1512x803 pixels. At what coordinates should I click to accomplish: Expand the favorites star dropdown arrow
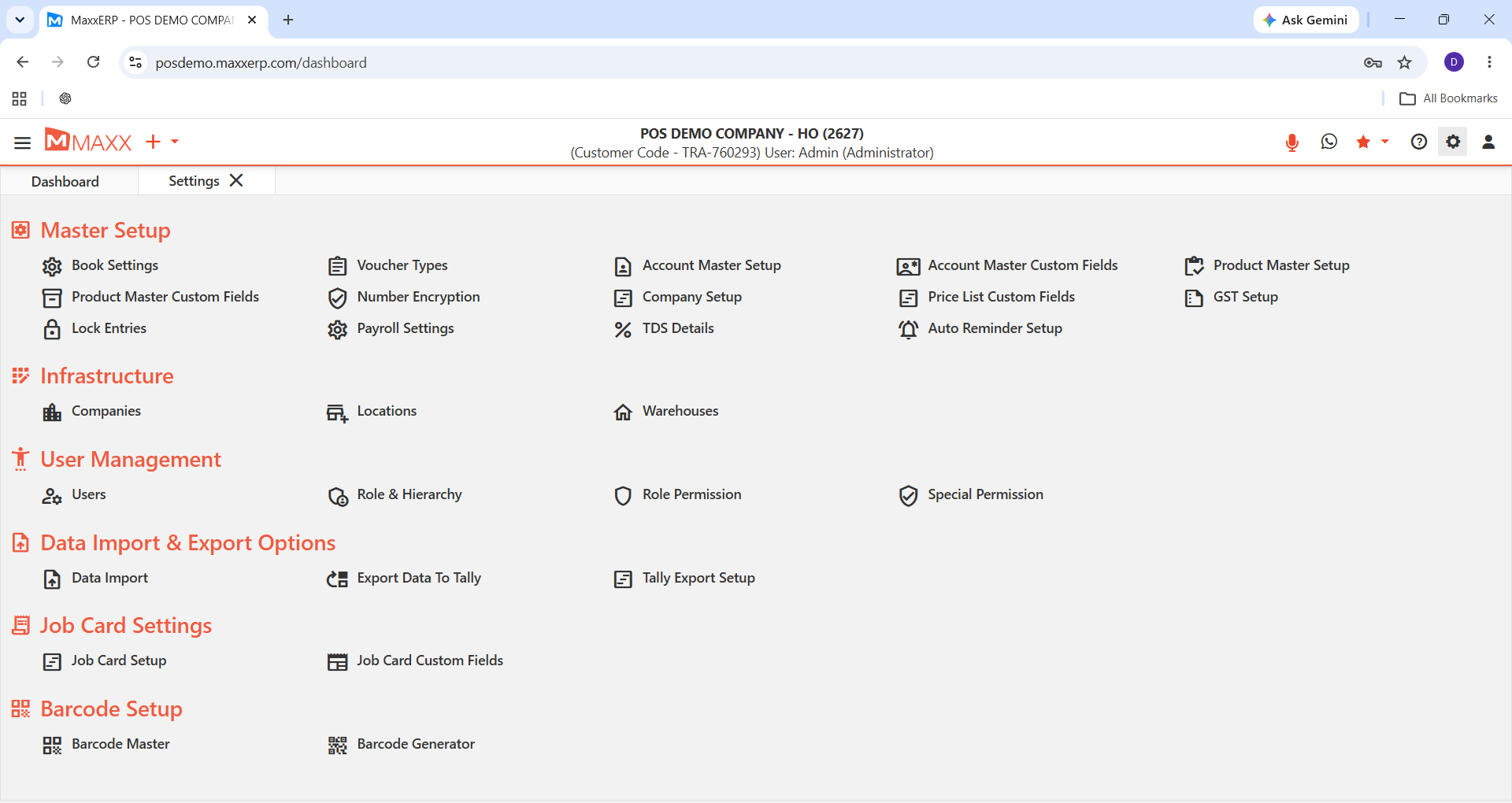click(1385, 142)
